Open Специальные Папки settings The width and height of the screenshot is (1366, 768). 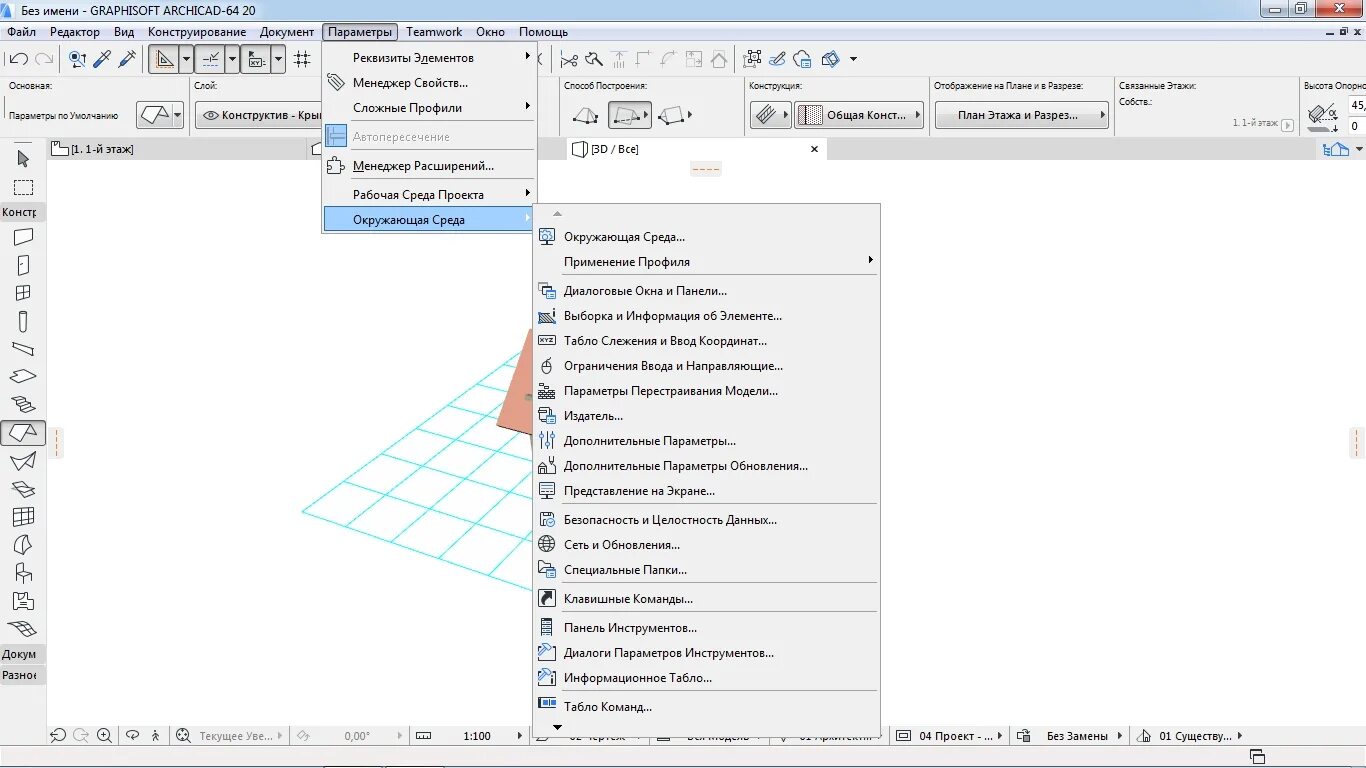click(706, 570)
